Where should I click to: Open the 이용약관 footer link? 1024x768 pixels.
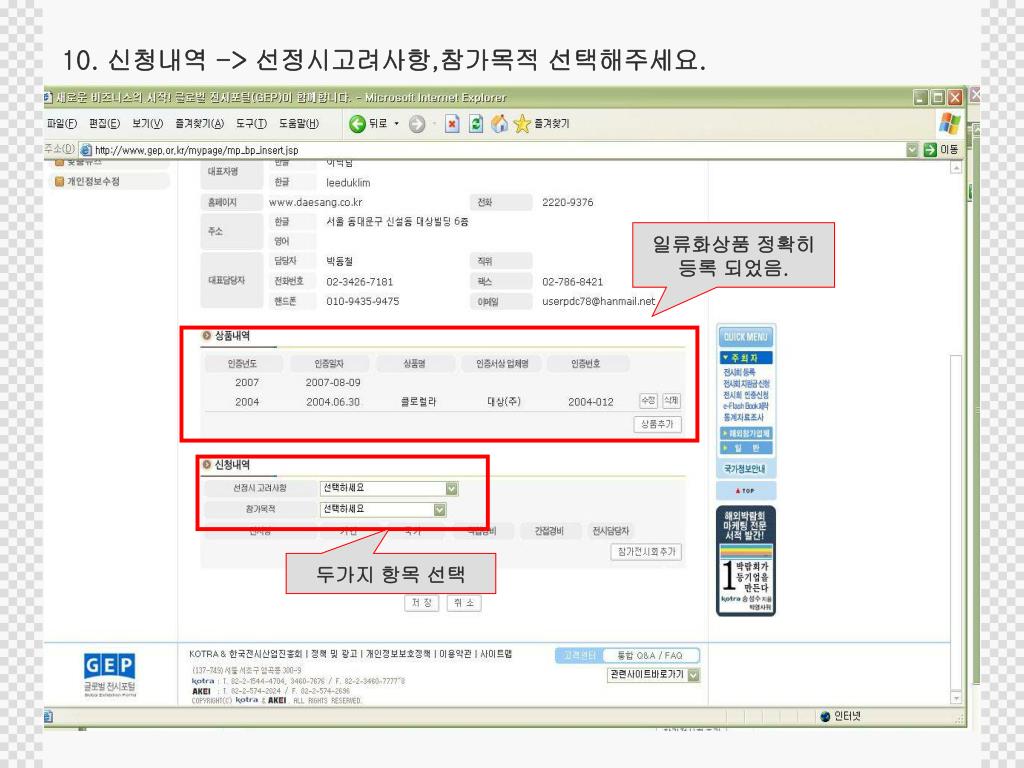456,654
